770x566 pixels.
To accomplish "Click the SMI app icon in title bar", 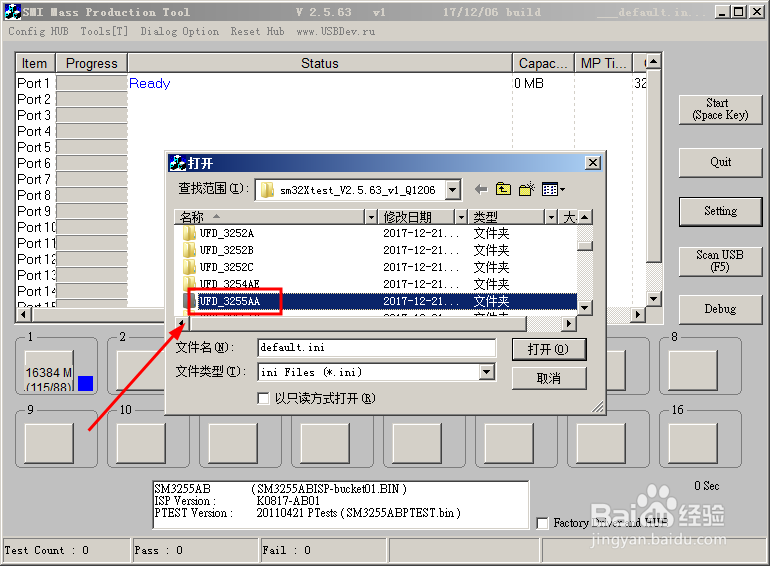I will tap(13, 12).
